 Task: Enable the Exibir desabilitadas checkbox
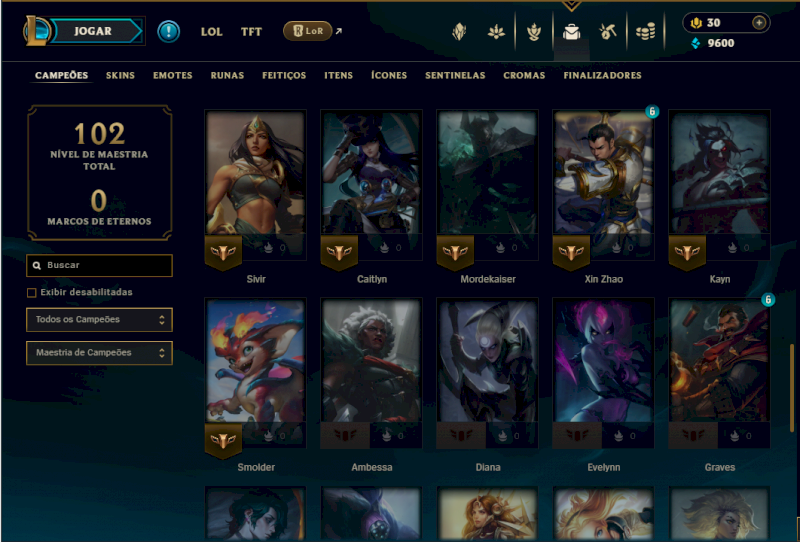(32, 292)
